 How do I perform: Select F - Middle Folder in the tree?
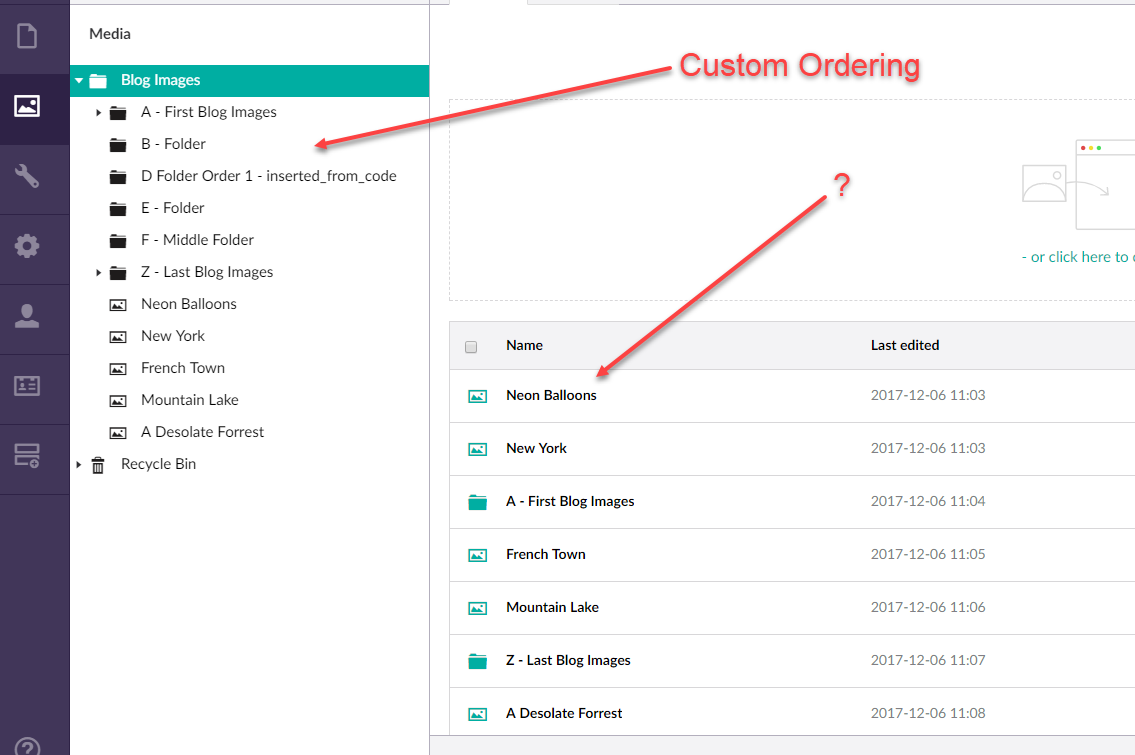click(197, 240)
